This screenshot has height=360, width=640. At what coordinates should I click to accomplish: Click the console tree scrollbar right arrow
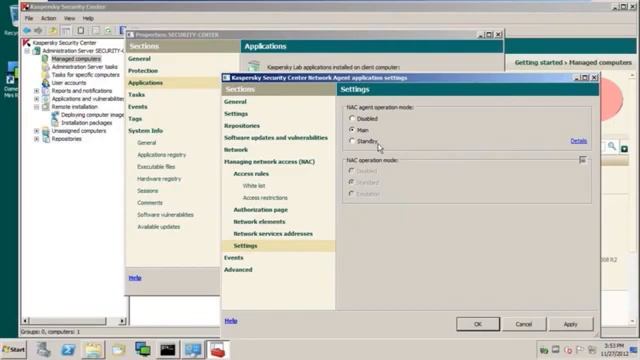pos(122,321)
